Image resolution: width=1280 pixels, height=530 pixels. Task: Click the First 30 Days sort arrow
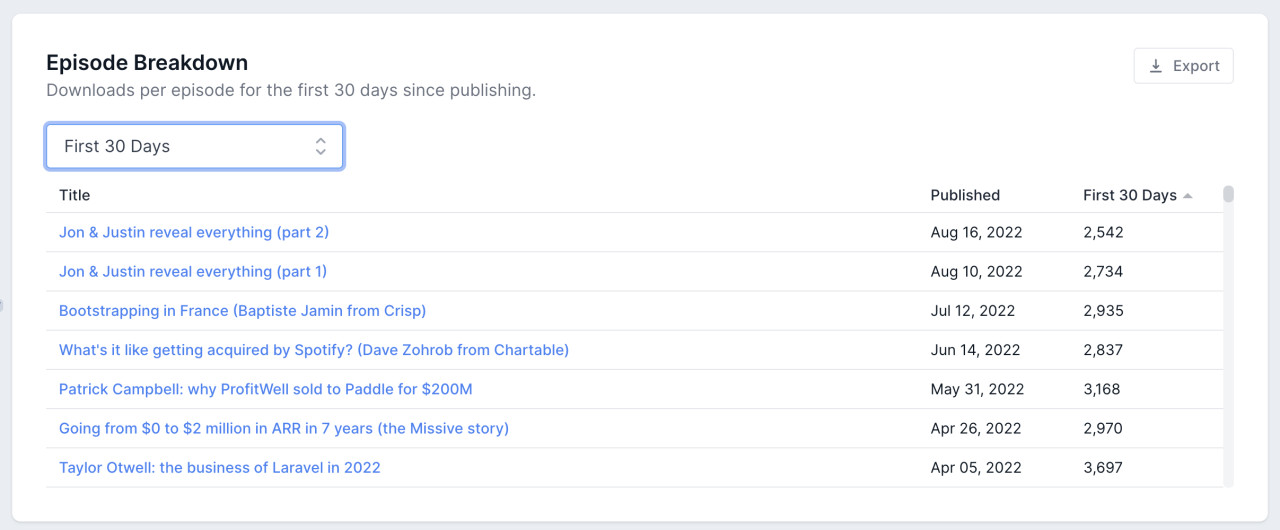pyautogui.click(x=1188, y=196)
